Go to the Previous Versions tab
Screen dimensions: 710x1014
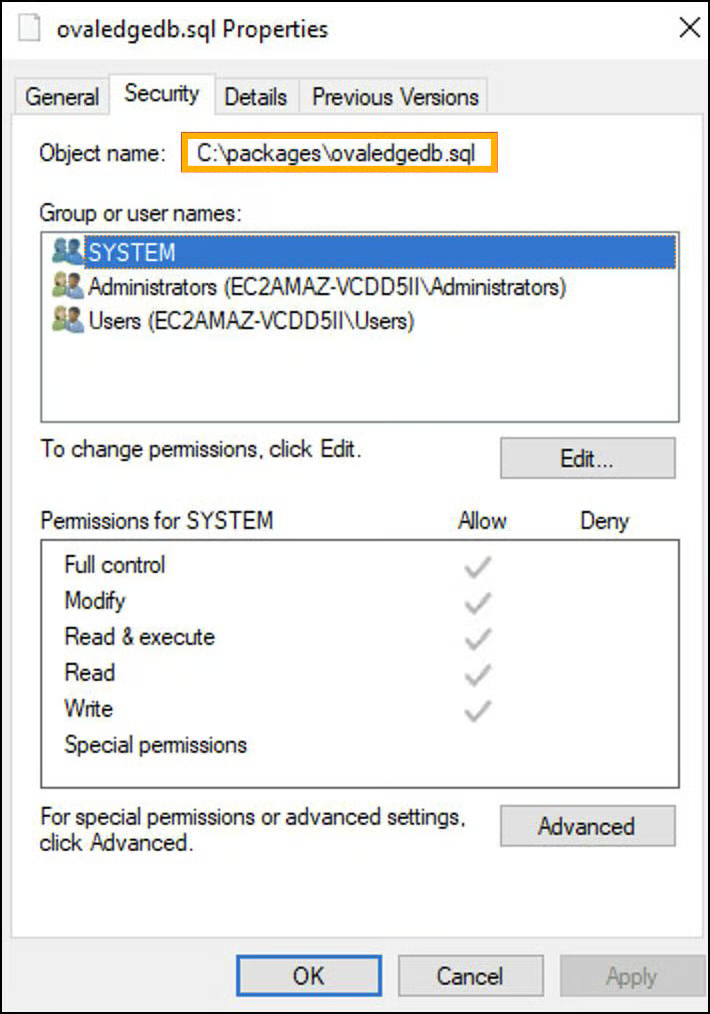click(395, 97)
